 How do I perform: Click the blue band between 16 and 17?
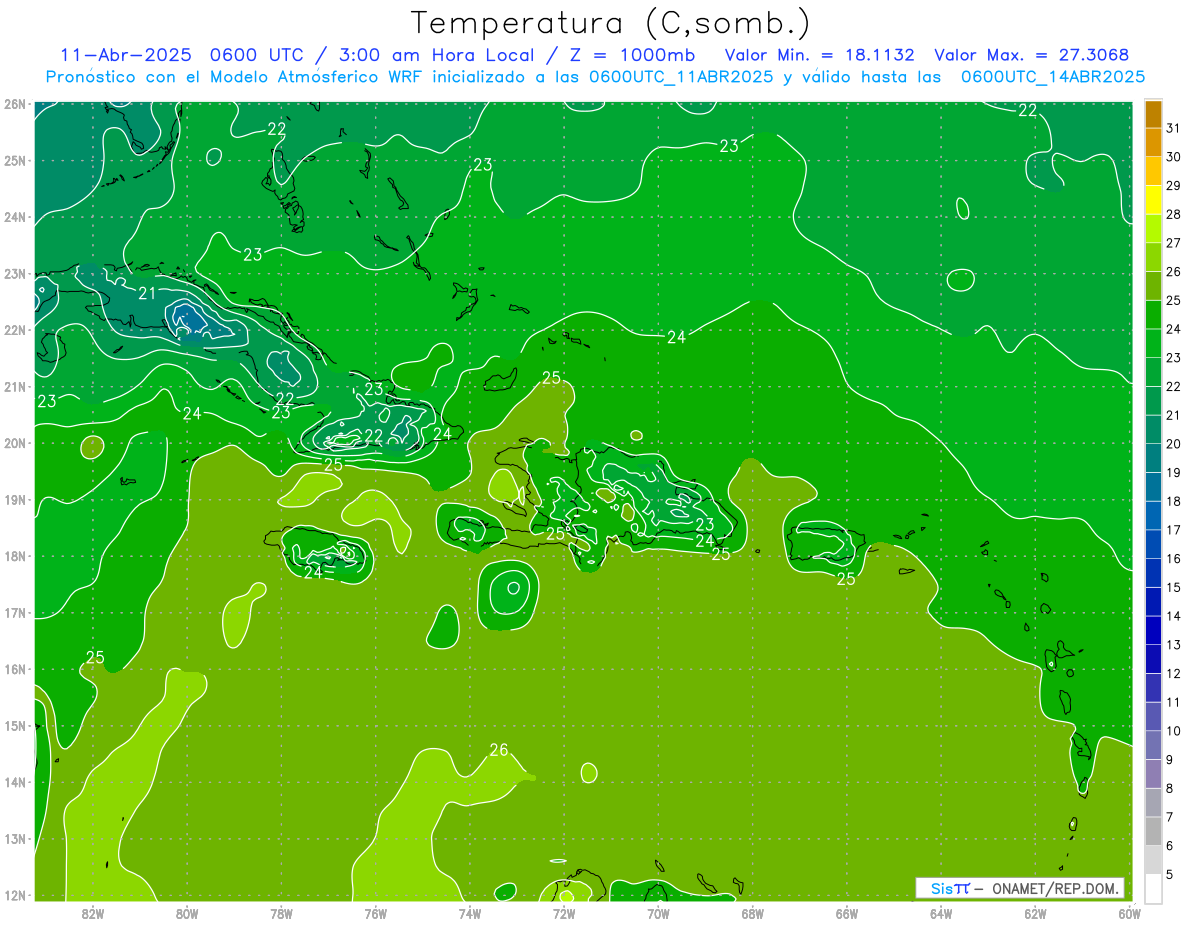pyautogui.click(x=1153, y=544)
